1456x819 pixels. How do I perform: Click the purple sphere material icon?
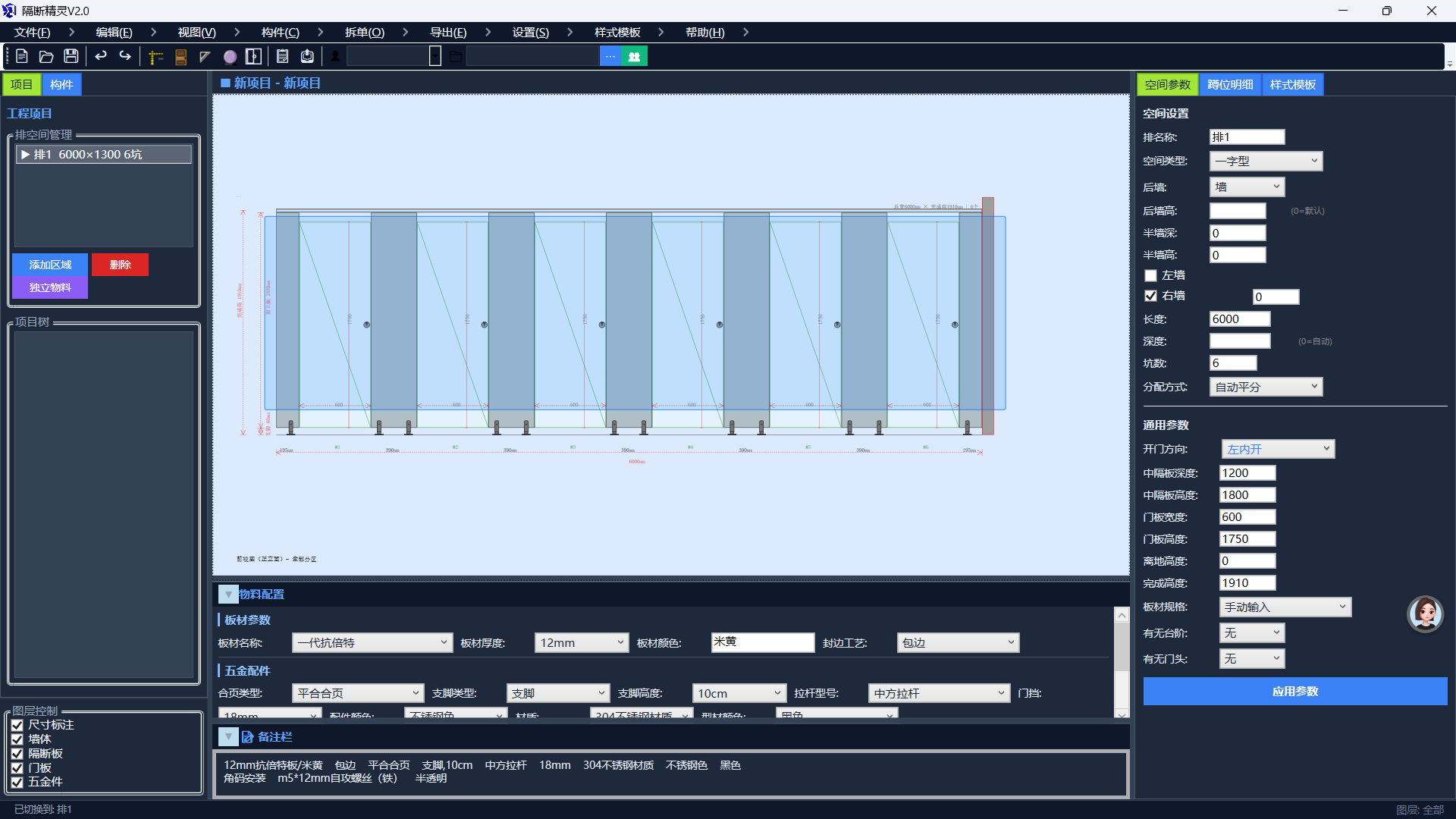coord(230,57)
